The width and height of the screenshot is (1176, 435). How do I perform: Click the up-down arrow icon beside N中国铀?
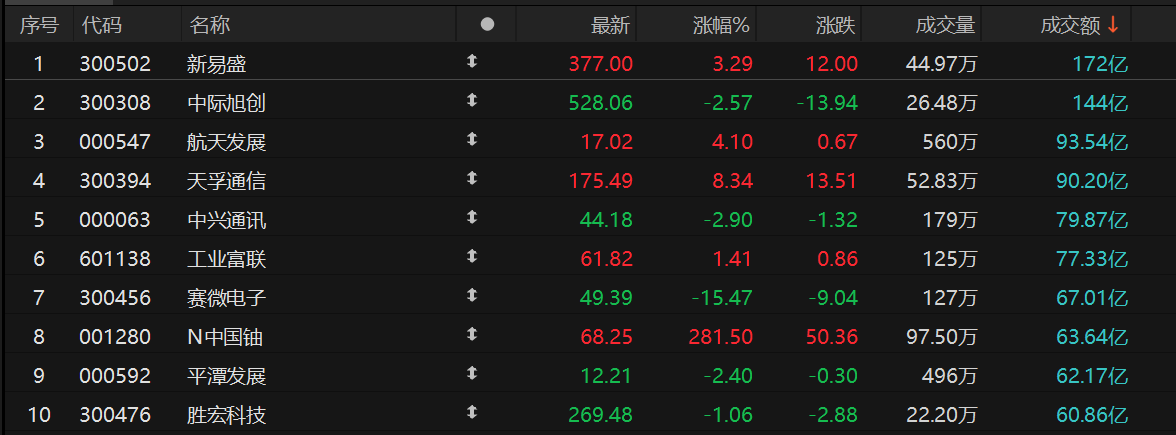(472, 336)
